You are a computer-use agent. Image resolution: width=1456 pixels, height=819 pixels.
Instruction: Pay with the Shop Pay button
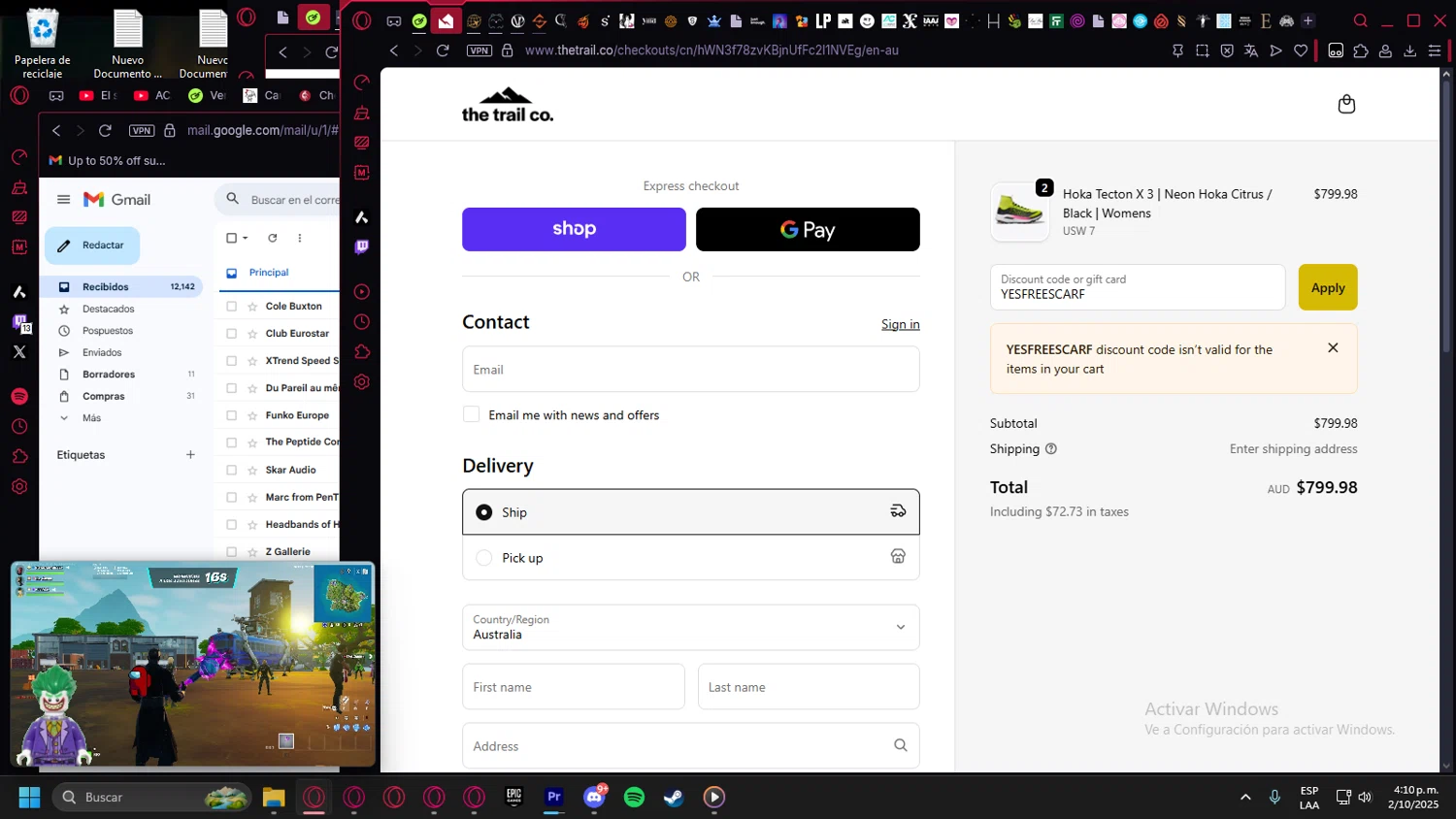point(574,229)
